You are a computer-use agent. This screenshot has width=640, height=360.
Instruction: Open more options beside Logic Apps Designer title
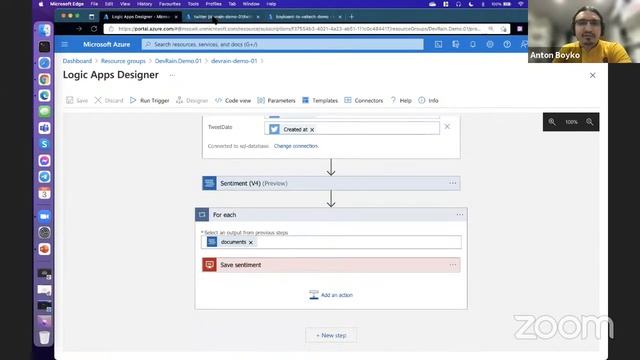click(x=172, y=75)
